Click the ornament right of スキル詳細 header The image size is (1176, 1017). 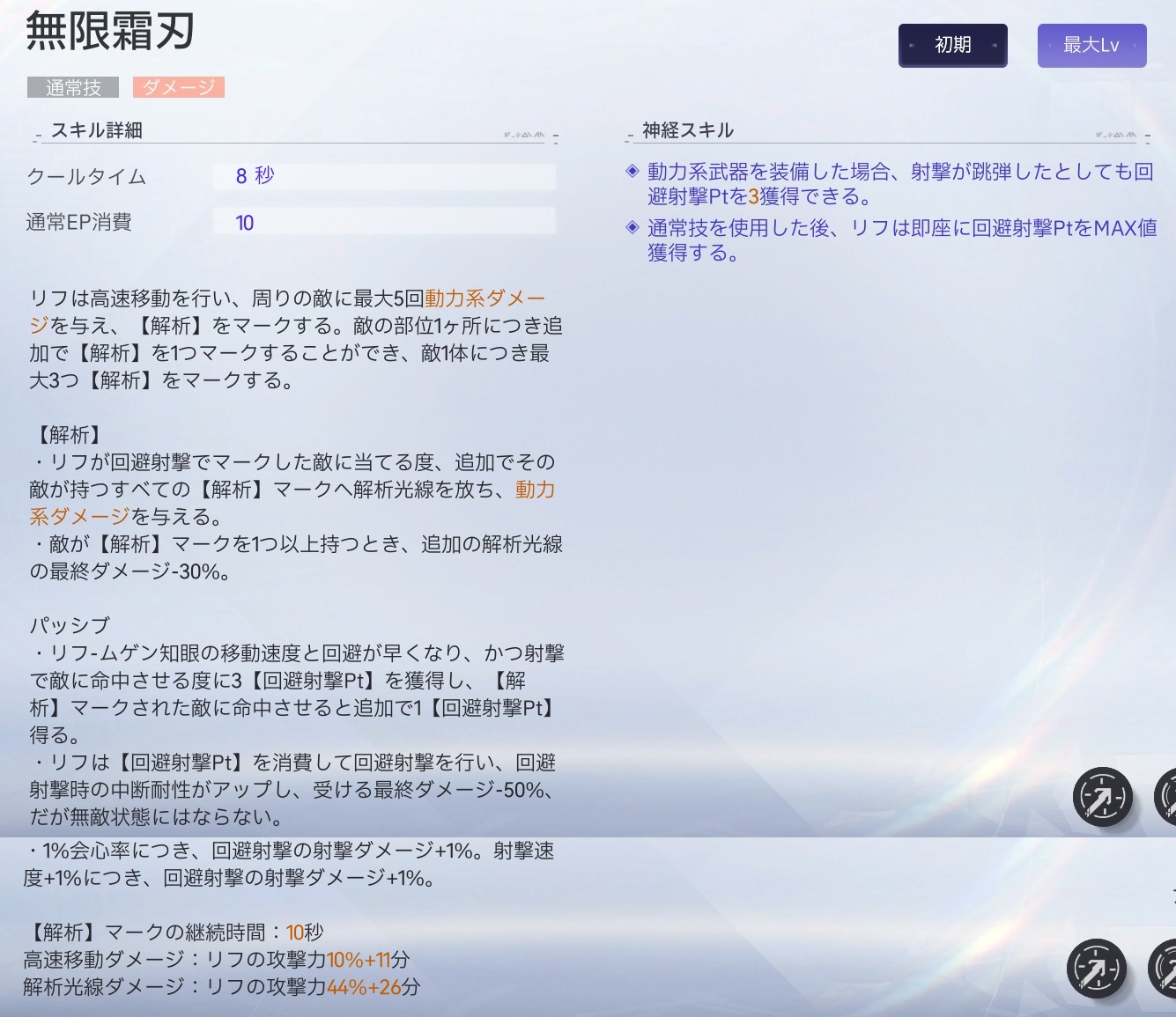coord(524,136)
